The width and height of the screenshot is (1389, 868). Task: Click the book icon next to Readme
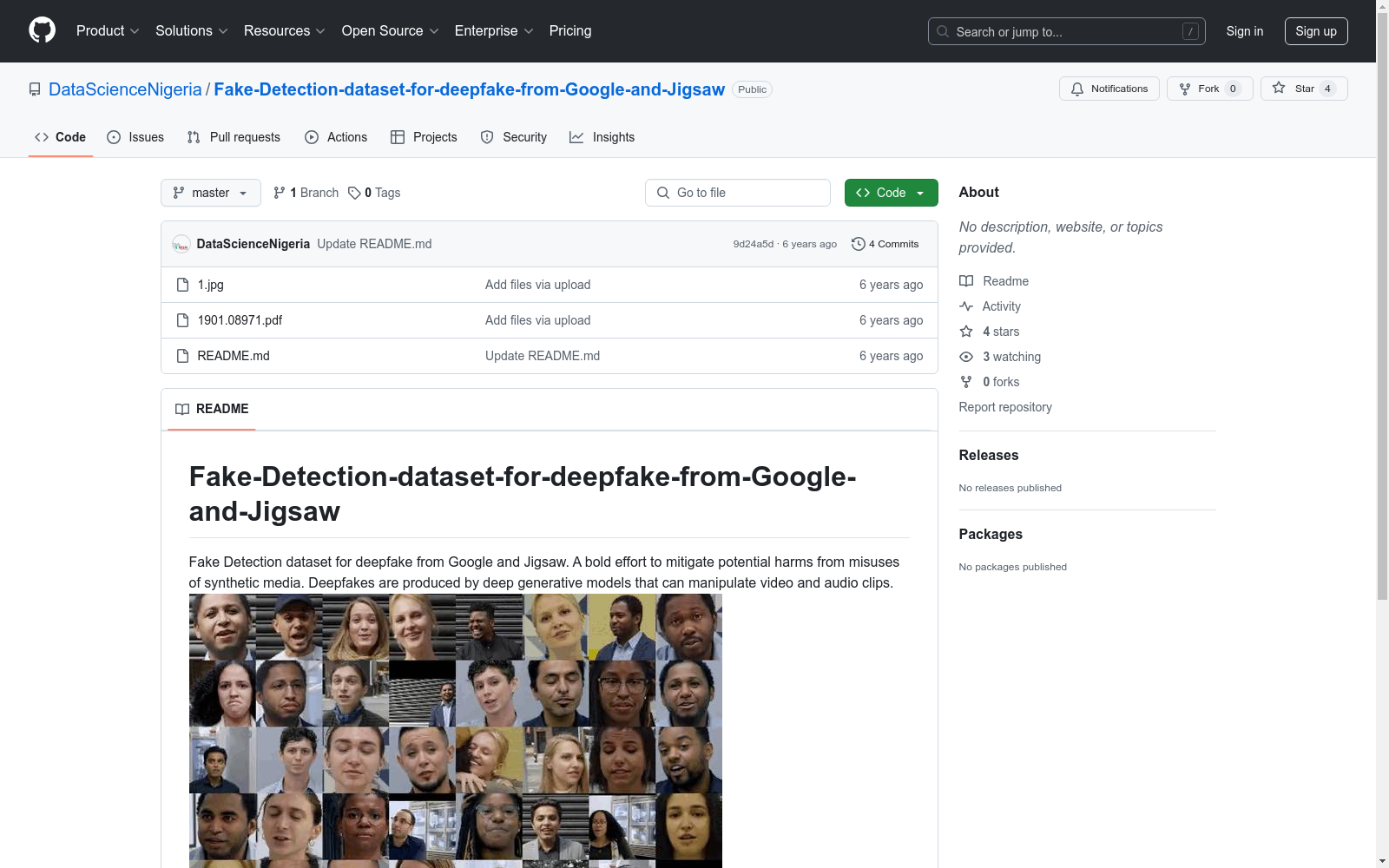click(x=966, y=281)
